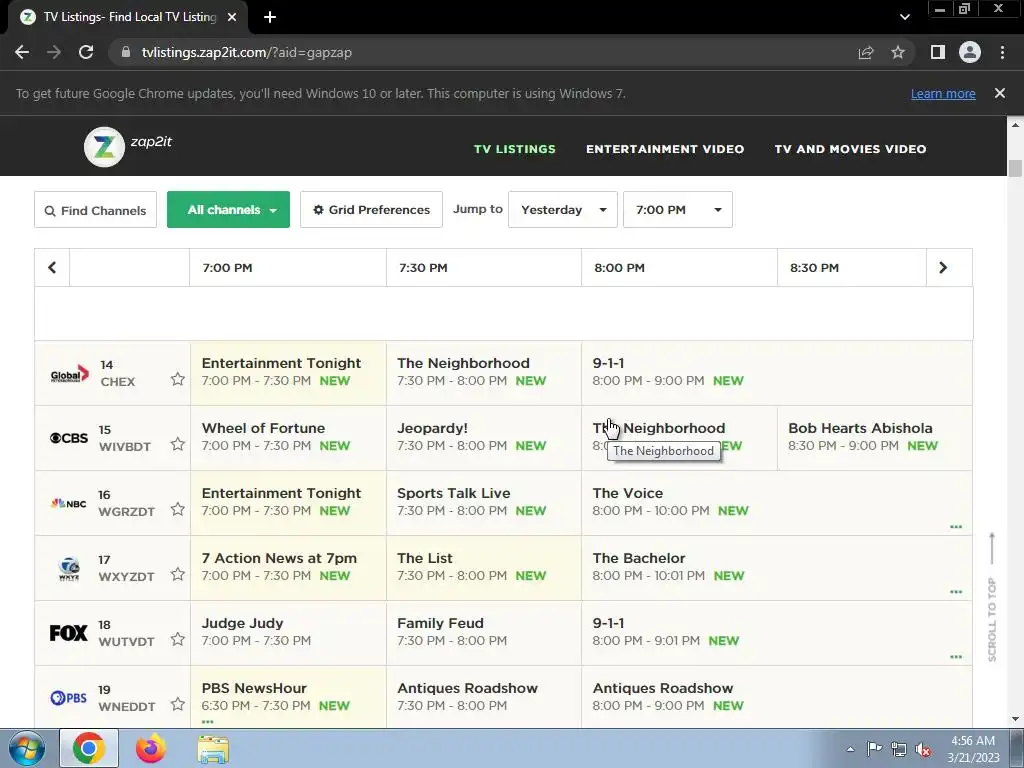1024x768 pixels.
Task: Click the PBS logo for channel 19
Action: [x=69, y=697]
